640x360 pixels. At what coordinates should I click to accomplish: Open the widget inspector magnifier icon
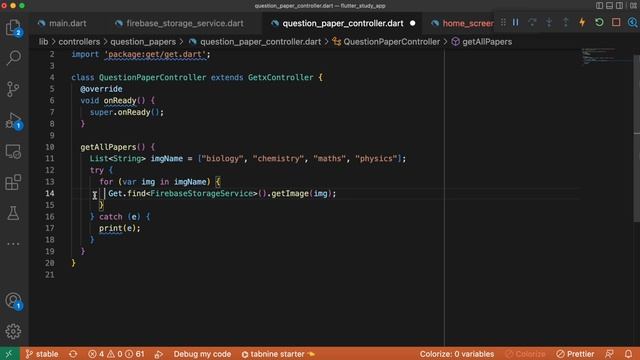(x=633, y=22)
